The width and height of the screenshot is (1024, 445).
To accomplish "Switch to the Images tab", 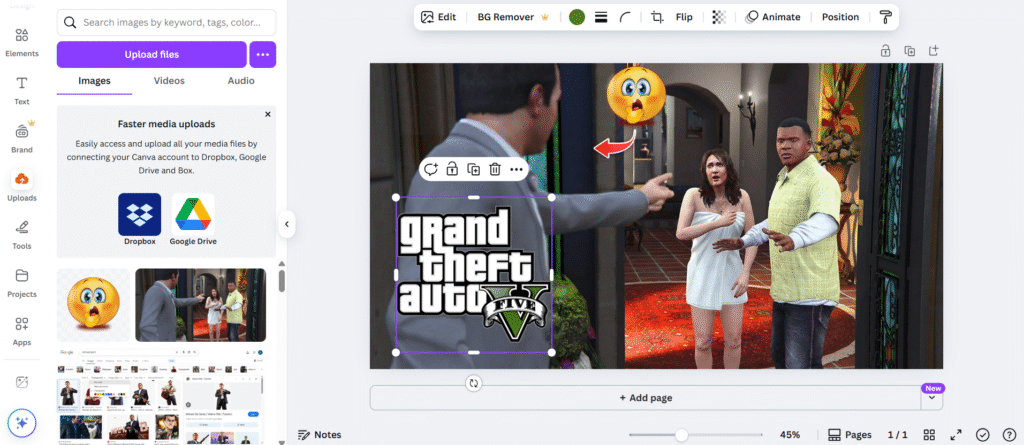I will (x=94, y=81).
